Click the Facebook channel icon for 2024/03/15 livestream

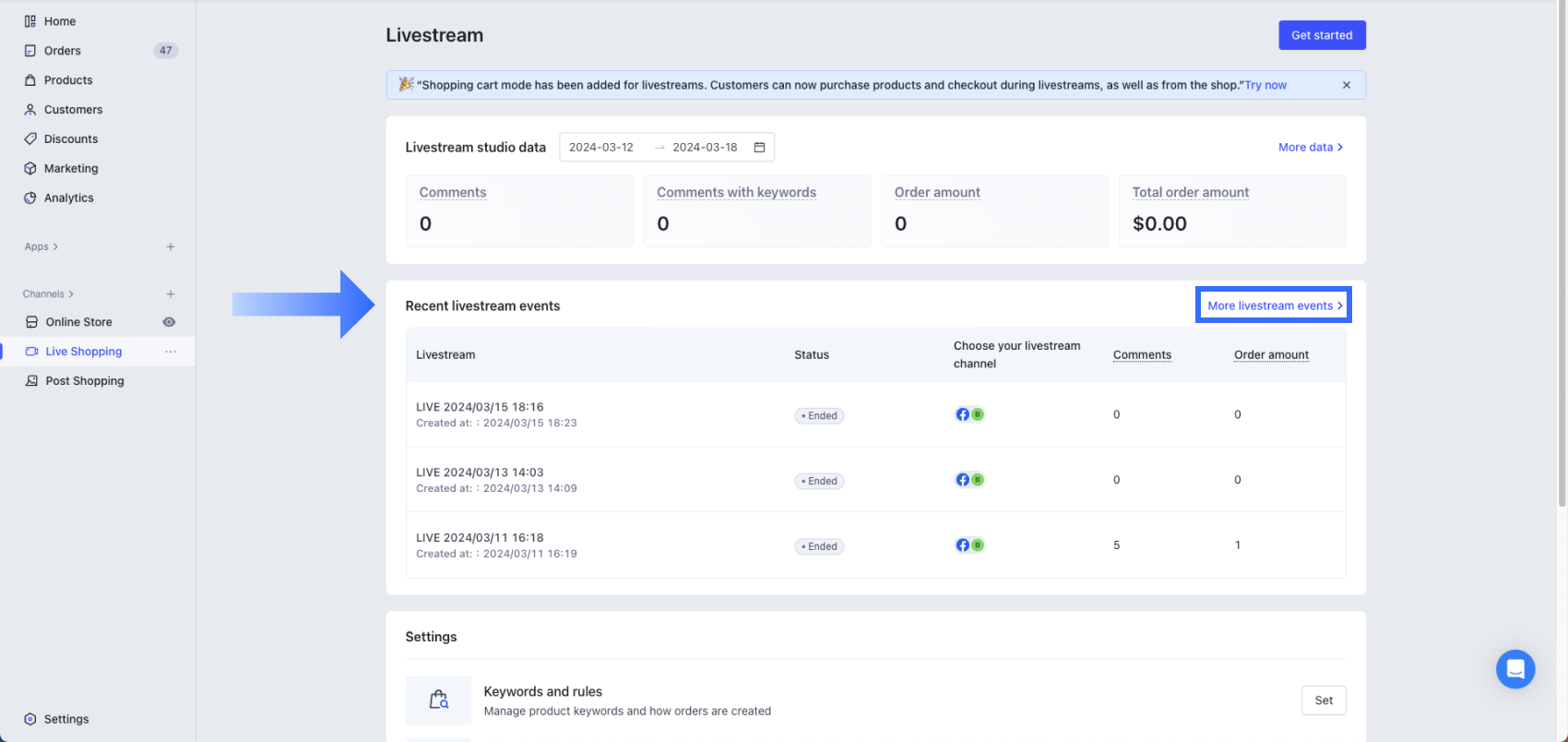[962, 414]
